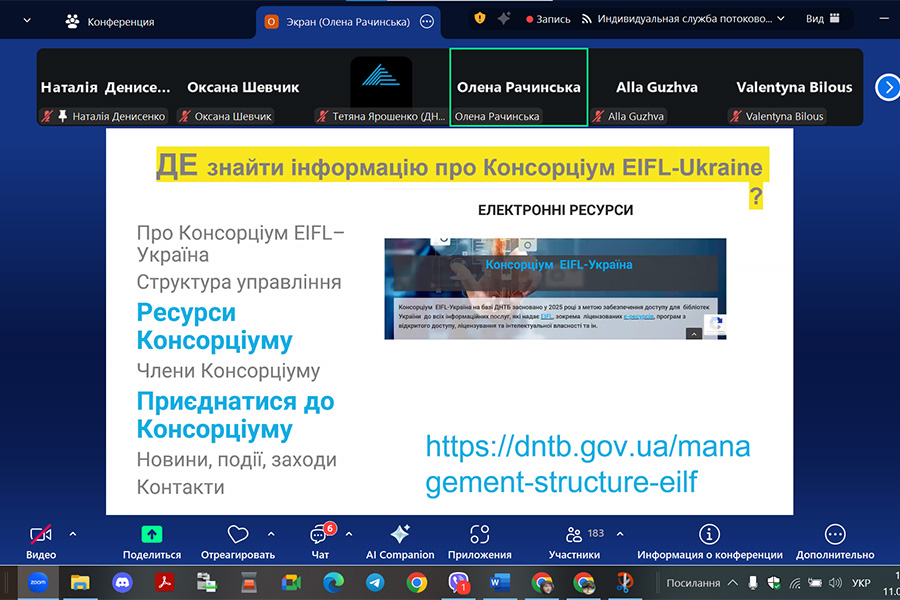Click Контакти on the slide
Viewport: 900px width, 600px height.
pyautogui.click(x=180, y=487)
